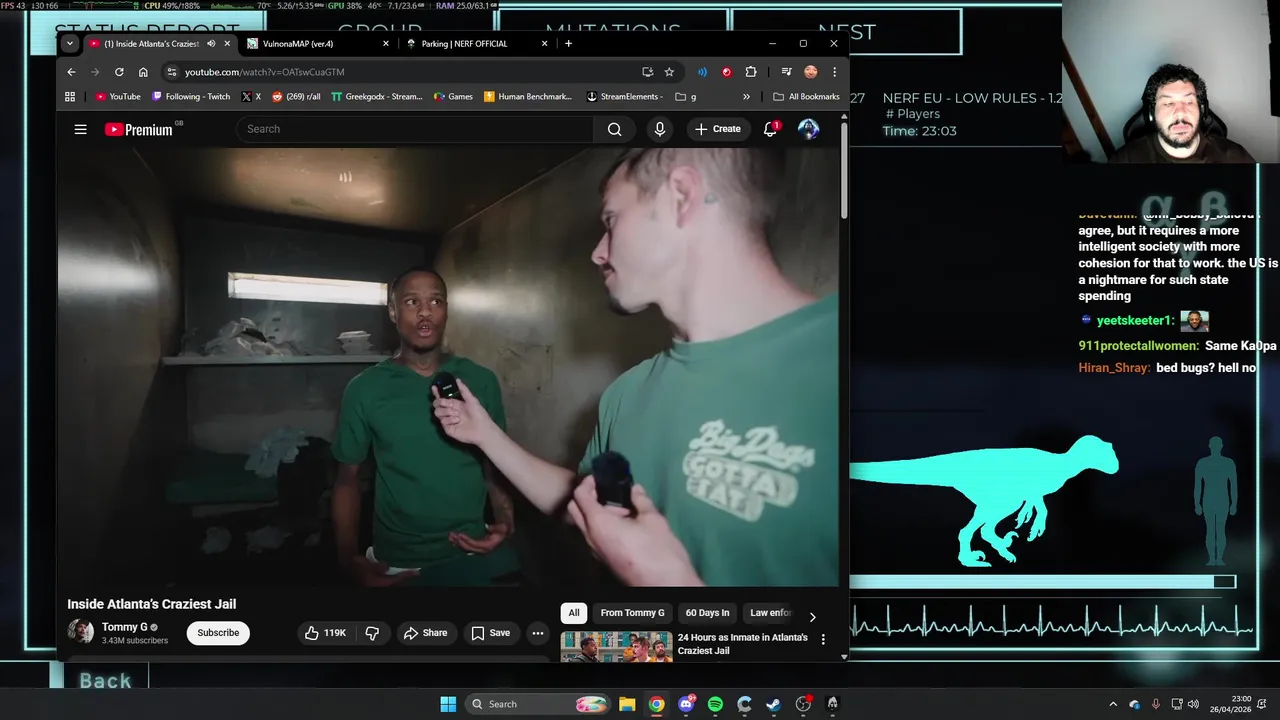Open the g bookmarks folder
This screenshot has width=1280, height=720.
(686, 97)
